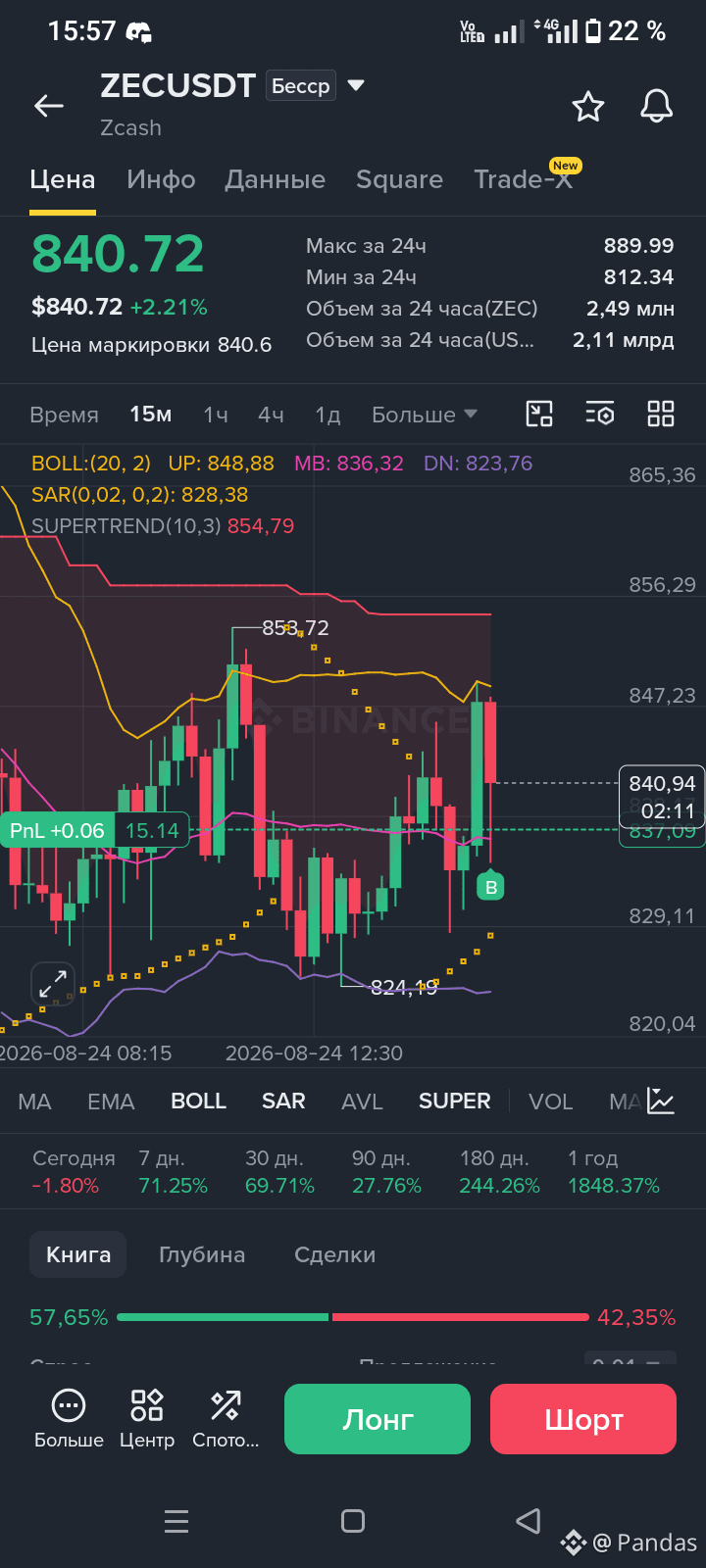This screenshot has width=706, height=1568.
Task: Tap the Мин за 24ч 812.34 value
Action: (638, 277)
